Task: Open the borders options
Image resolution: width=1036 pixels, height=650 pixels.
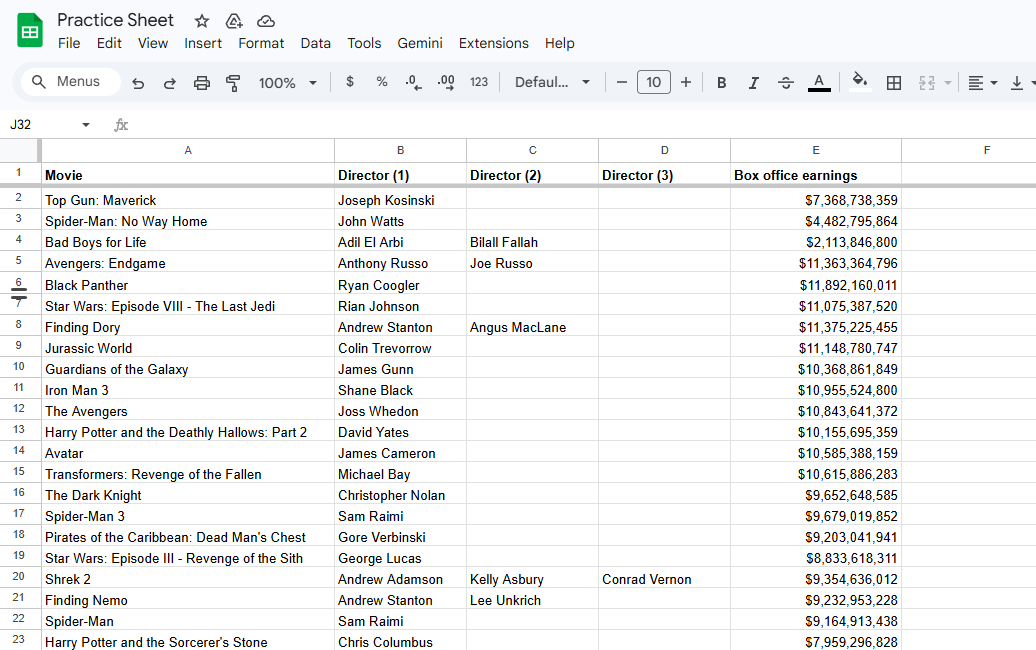Action: pos(893,82)
